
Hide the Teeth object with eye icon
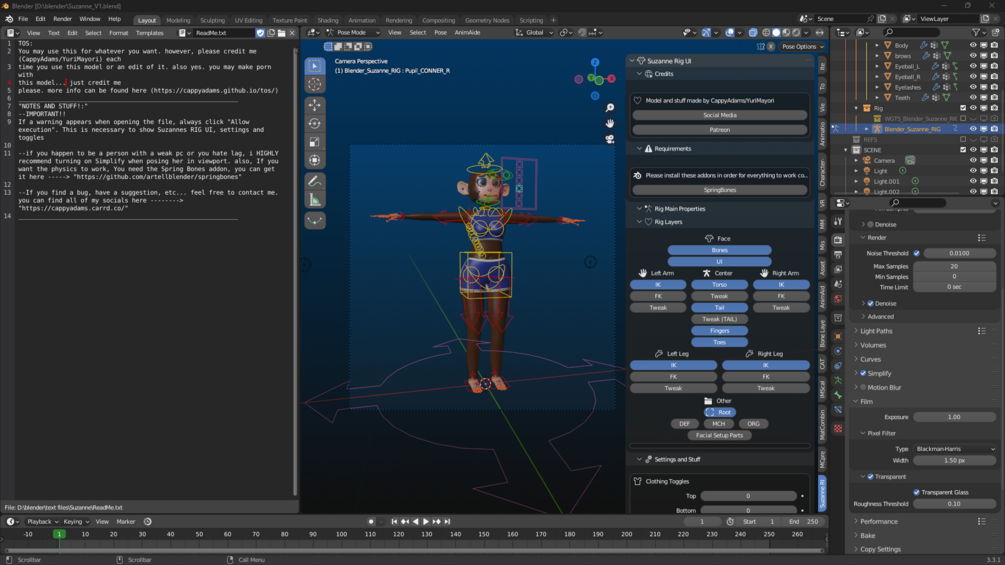973,97
